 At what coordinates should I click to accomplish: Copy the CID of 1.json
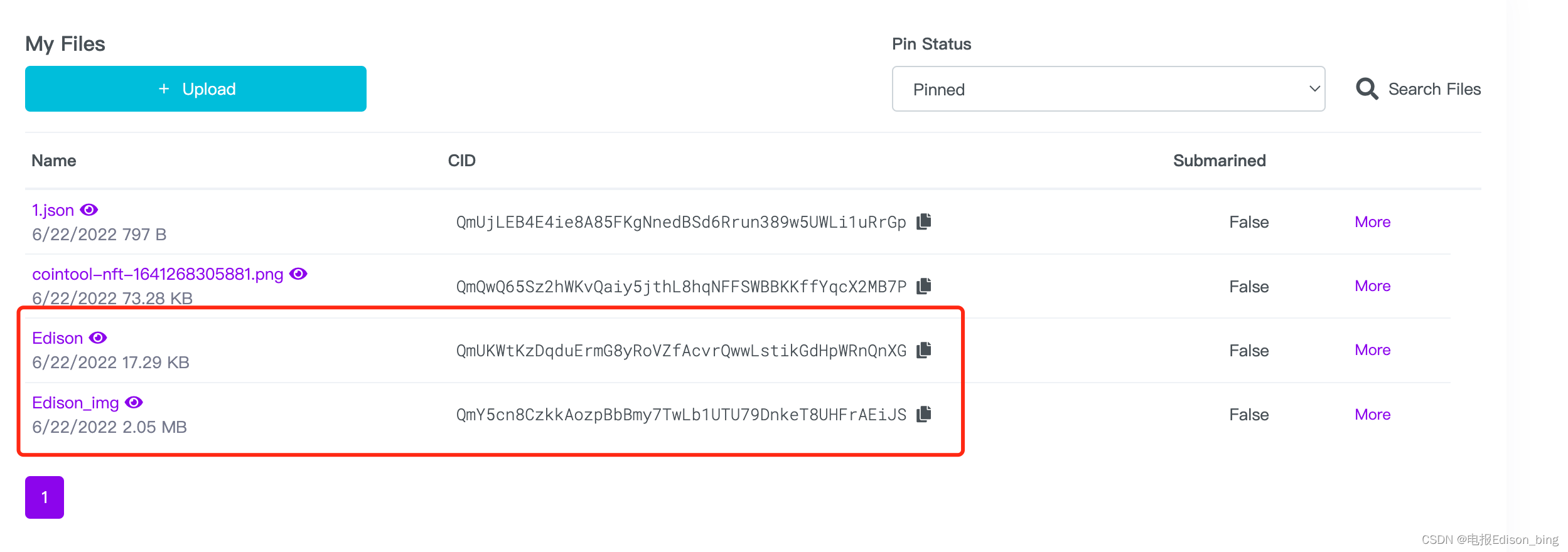click(923, 221)
